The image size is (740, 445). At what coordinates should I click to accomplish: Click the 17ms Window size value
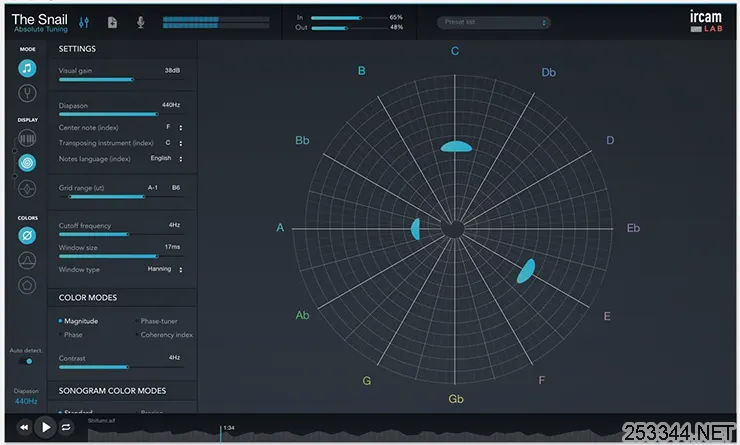[172, 247]
